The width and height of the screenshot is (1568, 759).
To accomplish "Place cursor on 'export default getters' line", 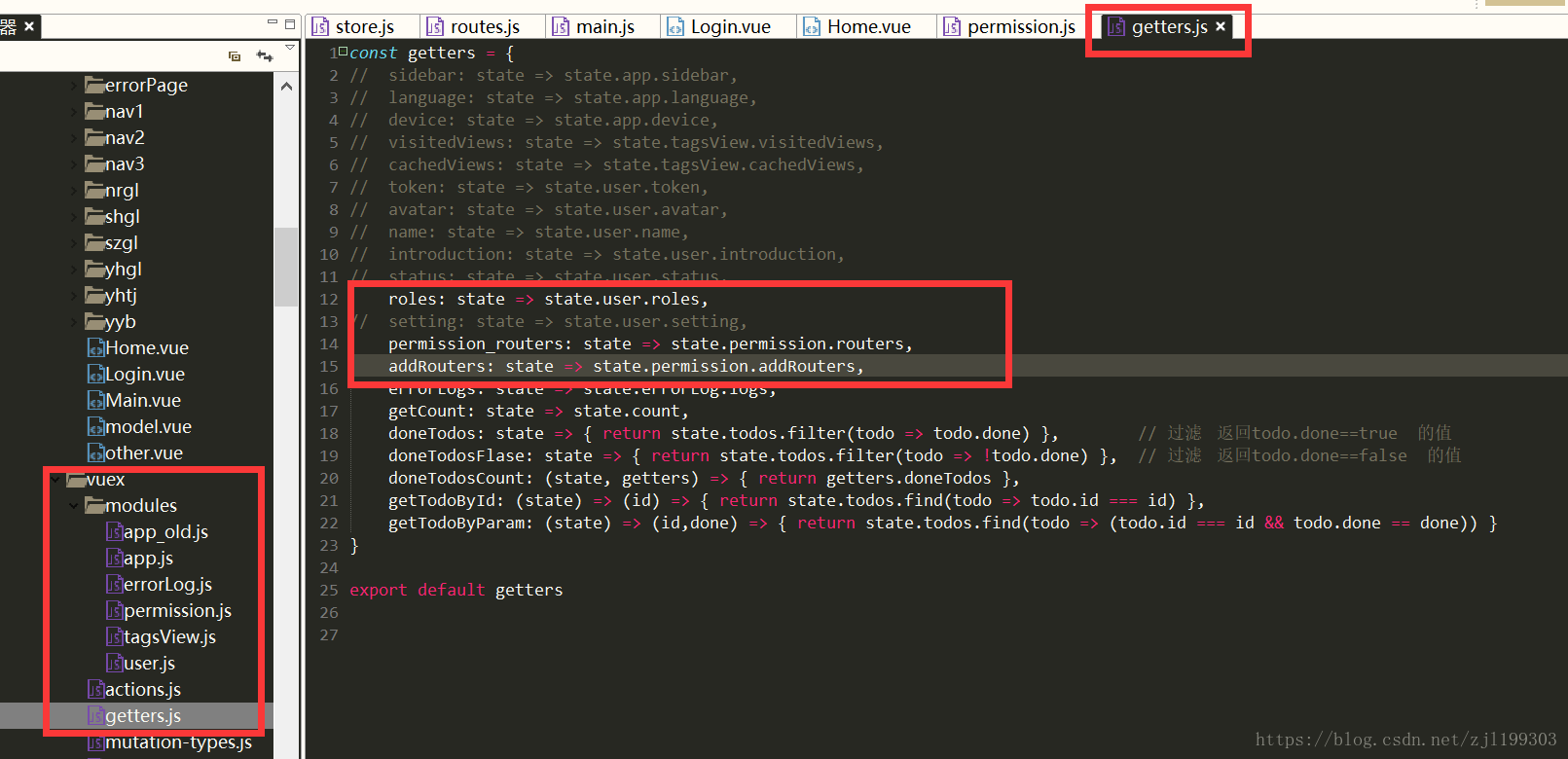I will 456,590.
